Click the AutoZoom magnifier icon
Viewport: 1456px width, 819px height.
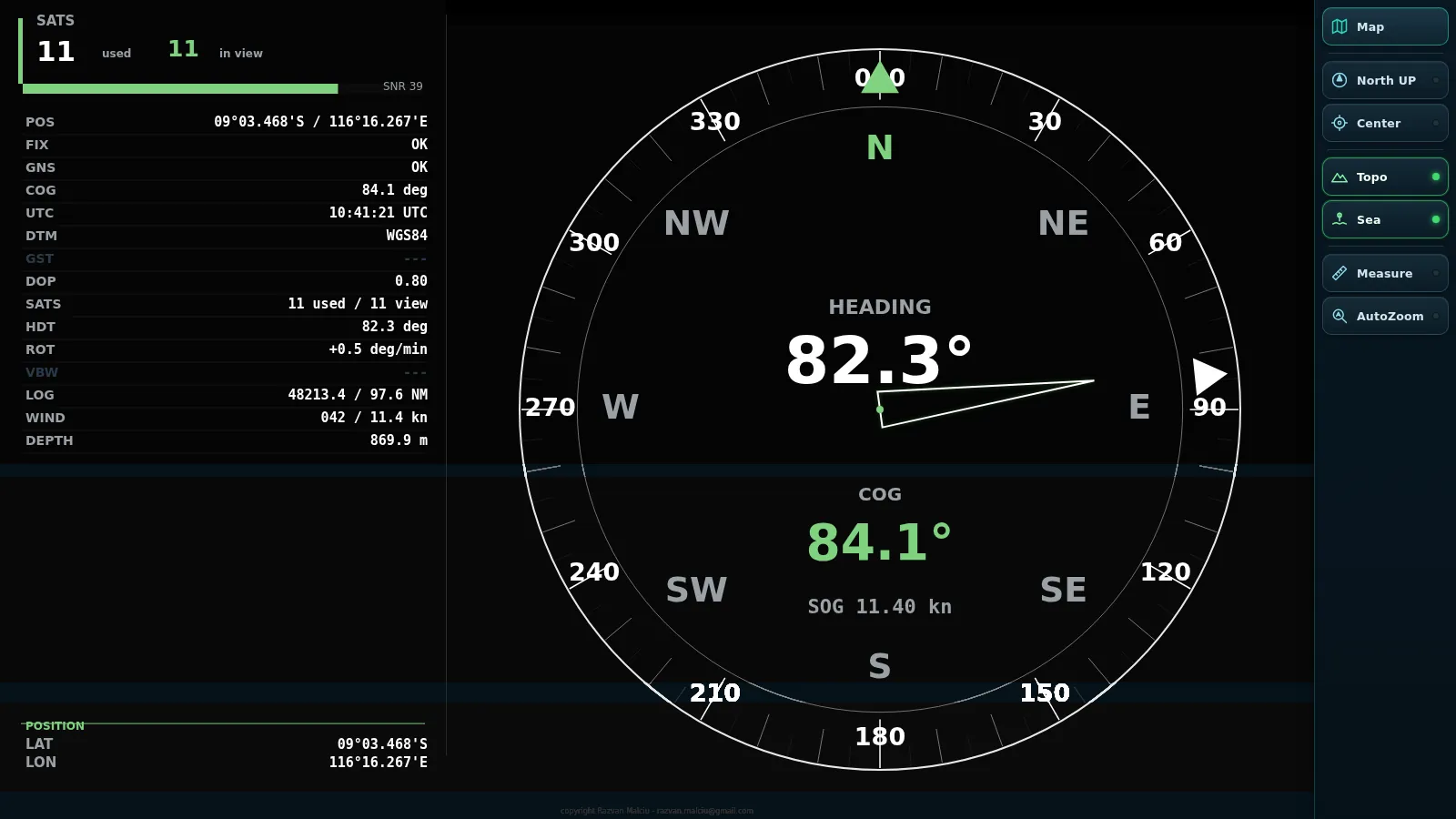[x=1340, y=316]
